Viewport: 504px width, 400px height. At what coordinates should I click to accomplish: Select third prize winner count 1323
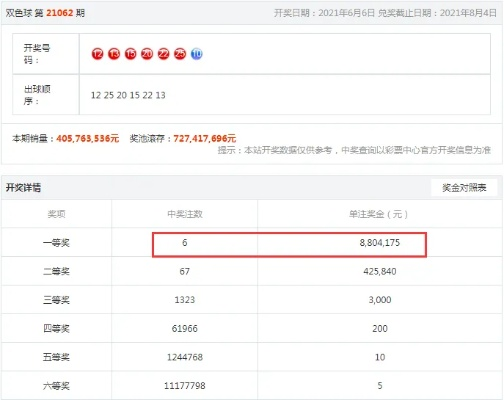[185, 300]
